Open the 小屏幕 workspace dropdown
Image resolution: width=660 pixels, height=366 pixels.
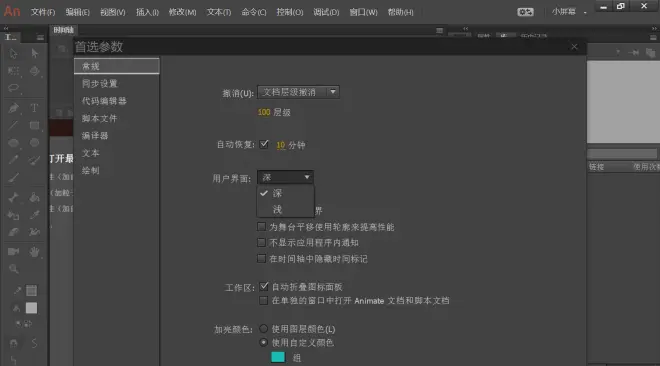tap(569, 12)
